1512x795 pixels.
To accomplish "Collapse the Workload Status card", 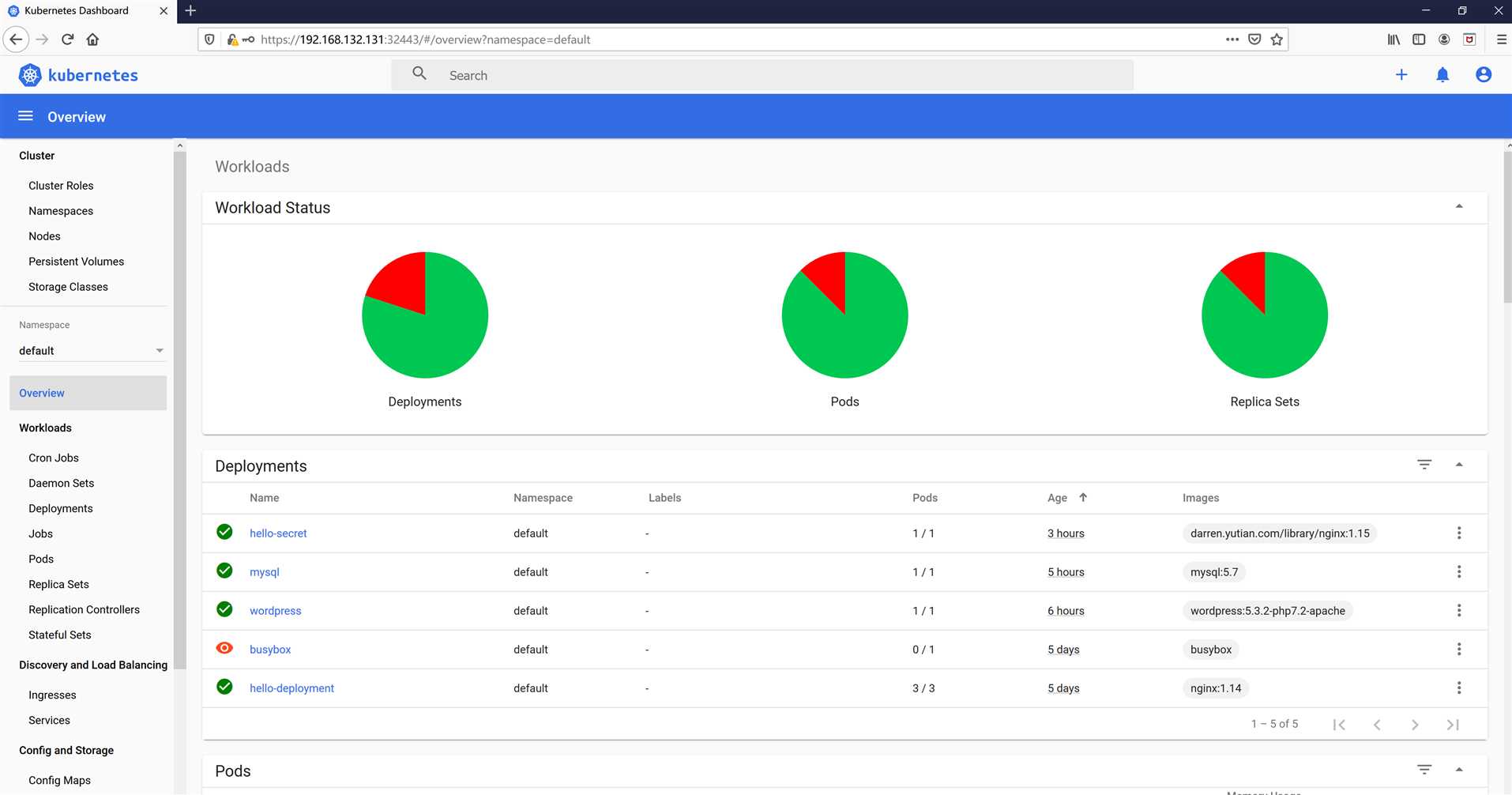I will (1459, 206).
